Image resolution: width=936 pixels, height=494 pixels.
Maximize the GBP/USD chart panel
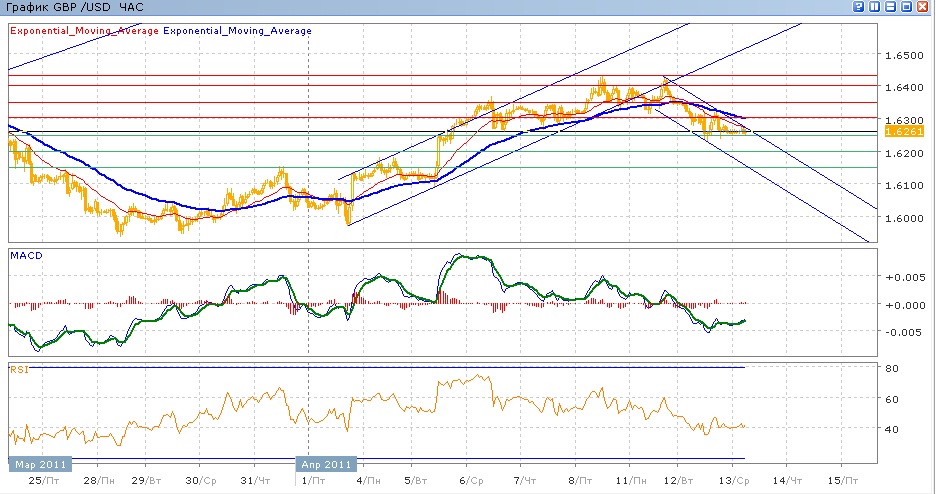pyautogui.click(x=906, y=7)
